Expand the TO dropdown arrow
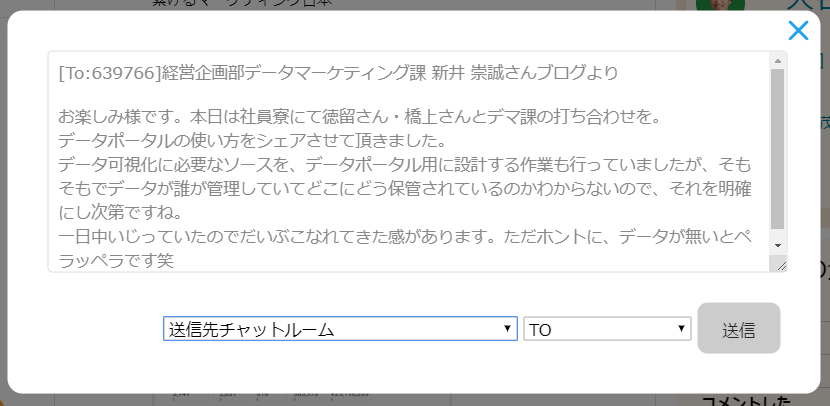Screen dimensions: 830x406 point(682,329)
